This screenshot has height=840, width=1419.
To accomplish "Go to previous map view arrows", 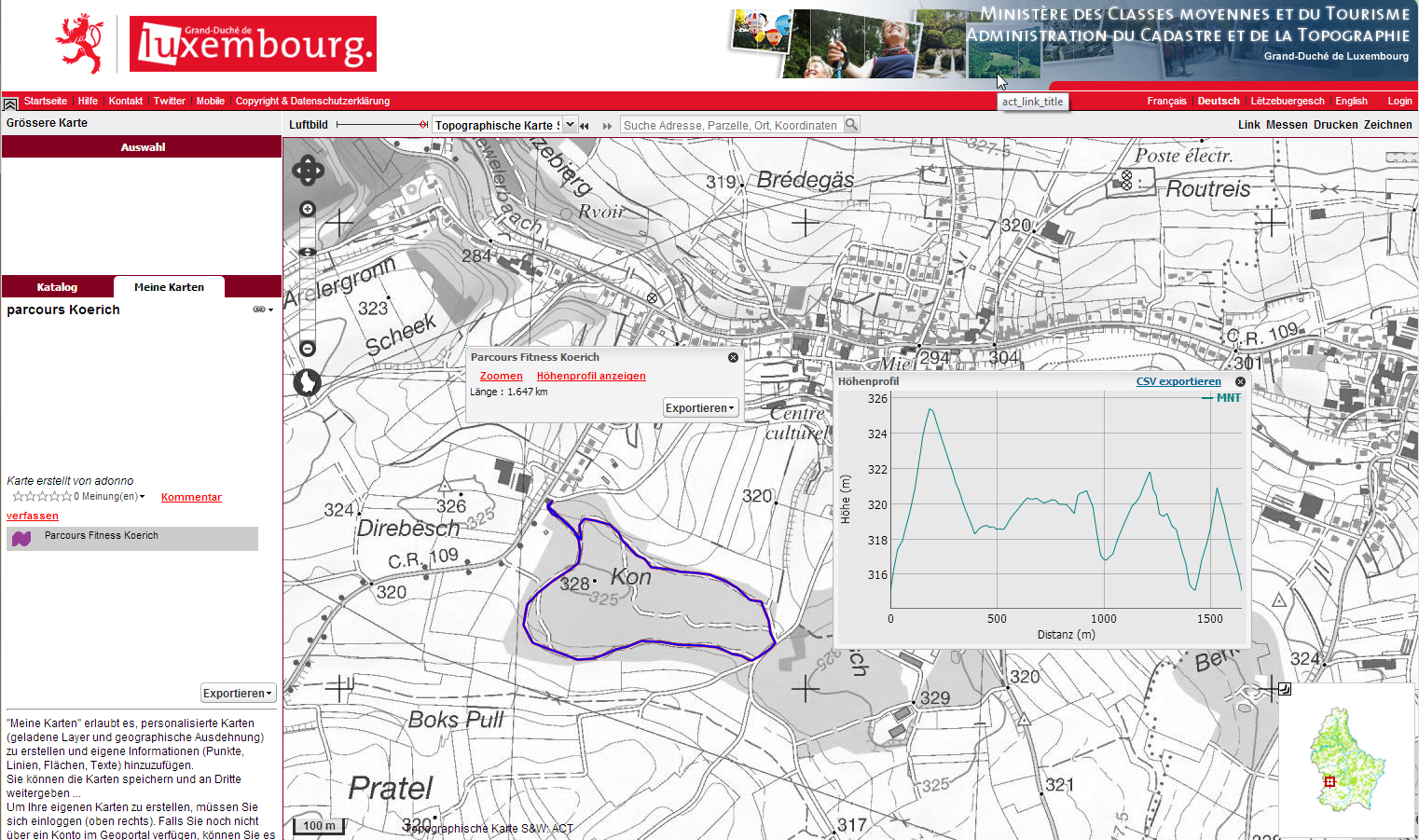I will (585, 126).
